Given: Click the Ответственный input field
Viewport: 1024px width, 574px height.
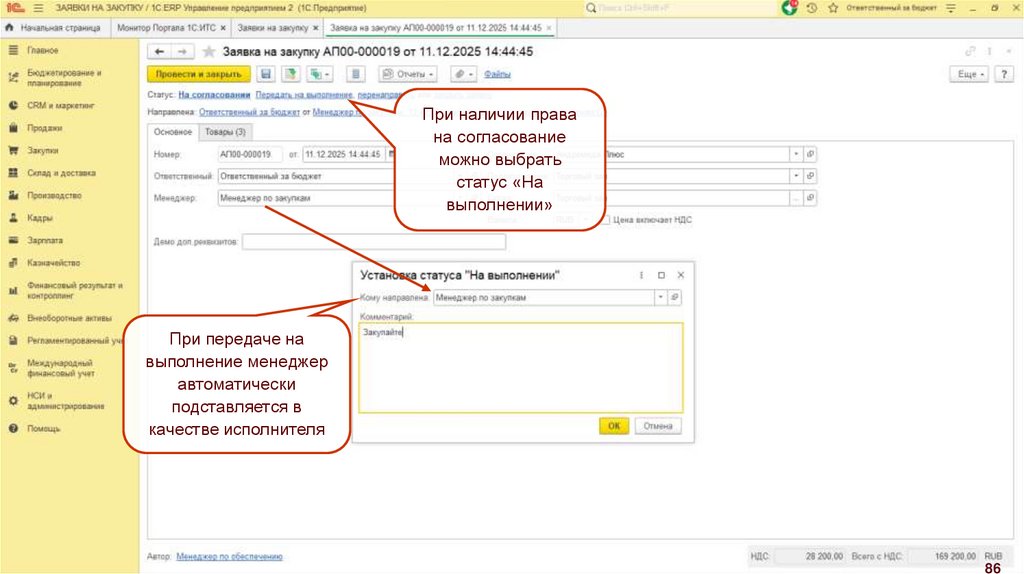Looking at the screenshot, I should point(305,176).
